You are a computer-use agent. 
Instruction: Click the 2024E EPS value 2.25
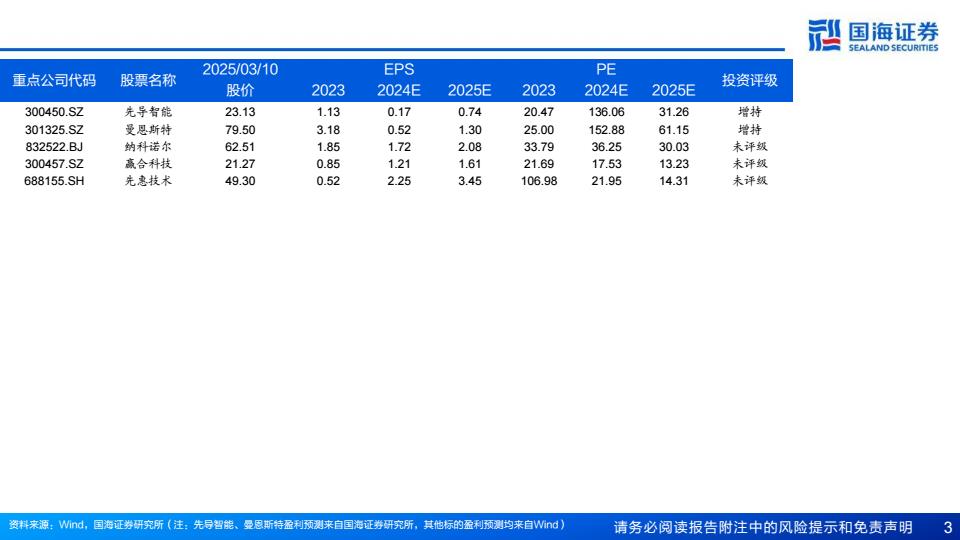399,181
